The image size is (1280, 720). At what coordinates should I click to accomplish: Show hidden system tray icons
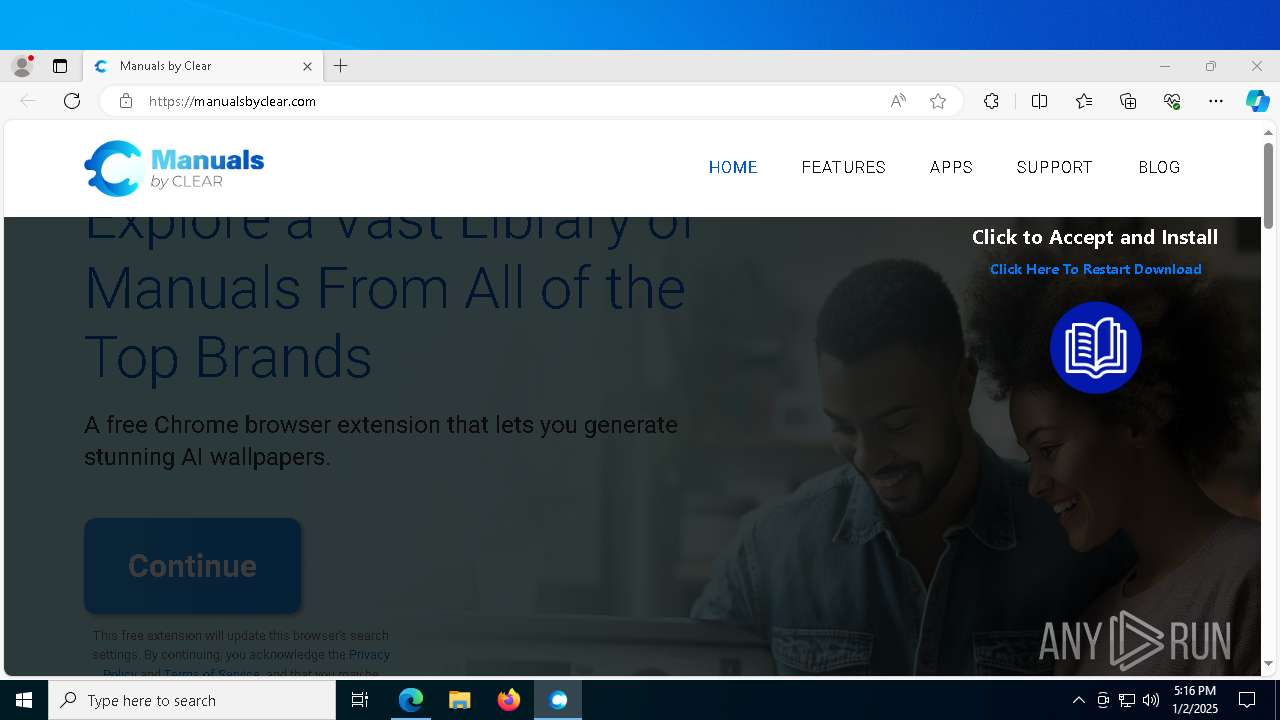tap(1078, 700)
